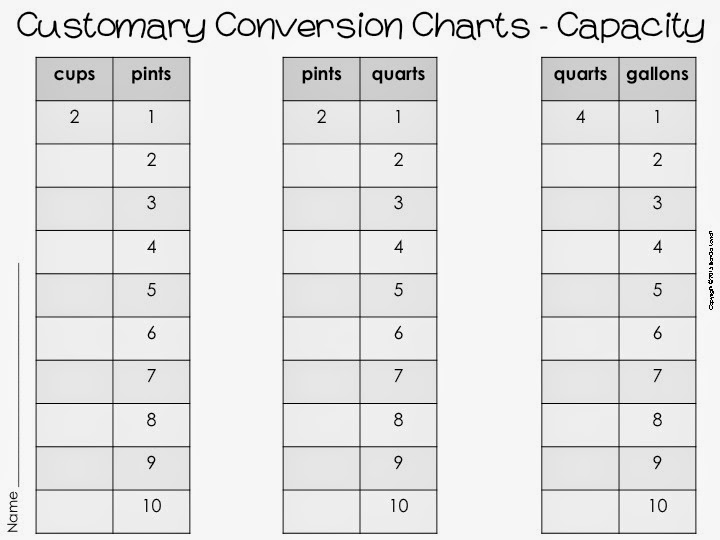This screenshot has height=540, width=720.
Task: Click the empty pints cell beside quarts 10
Action: coord(321,512)
